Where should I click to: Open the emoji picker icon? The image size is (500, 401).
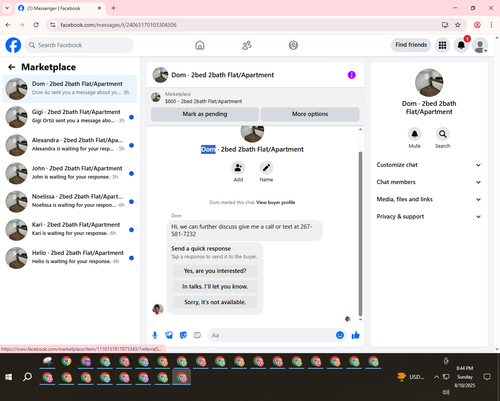pos(340,335)
